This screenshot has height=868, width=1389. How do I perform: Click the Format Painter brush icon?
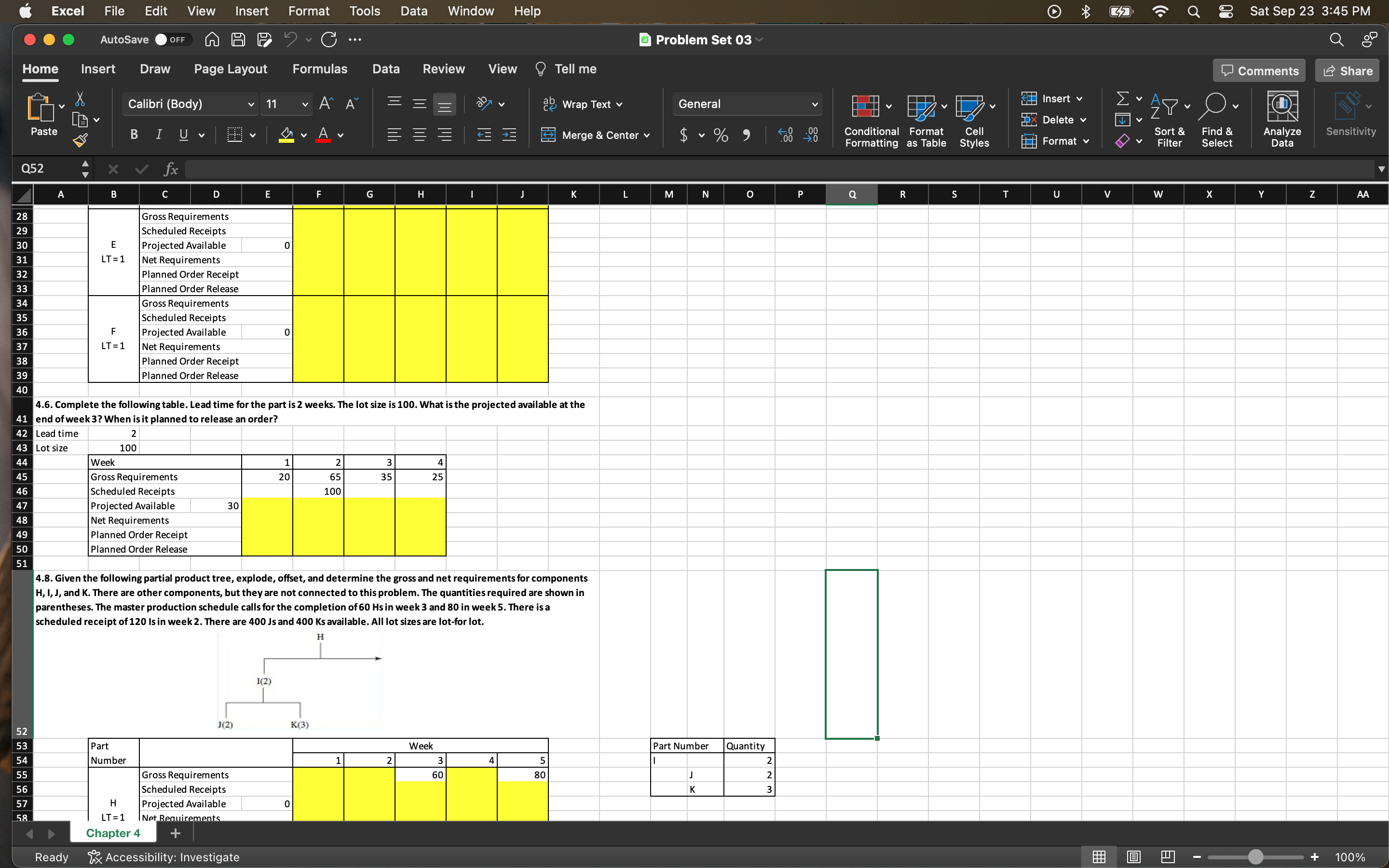tap(81, 140)
